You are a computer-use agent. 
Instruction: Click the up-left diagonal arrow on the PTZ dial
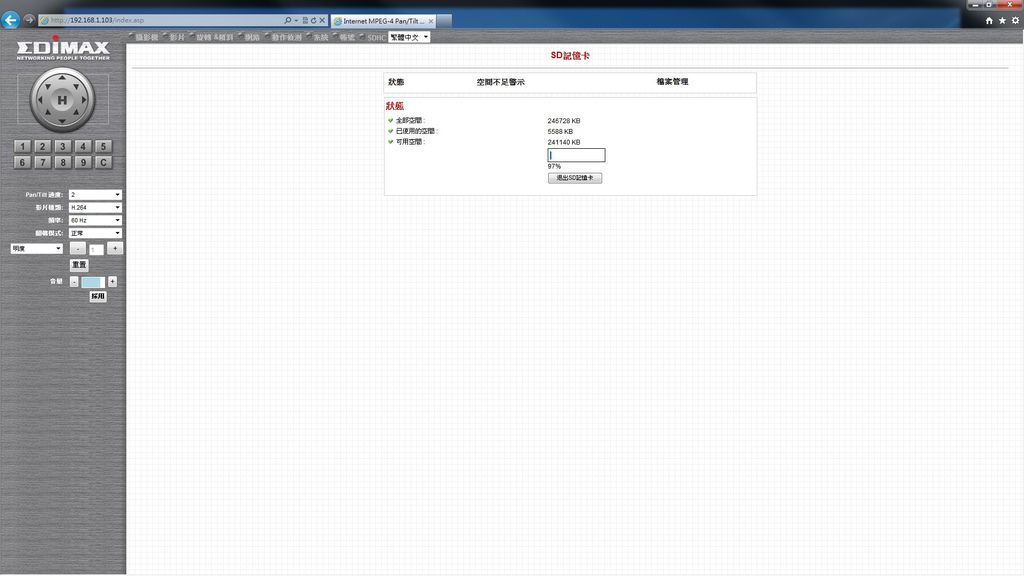click(48, 86)
